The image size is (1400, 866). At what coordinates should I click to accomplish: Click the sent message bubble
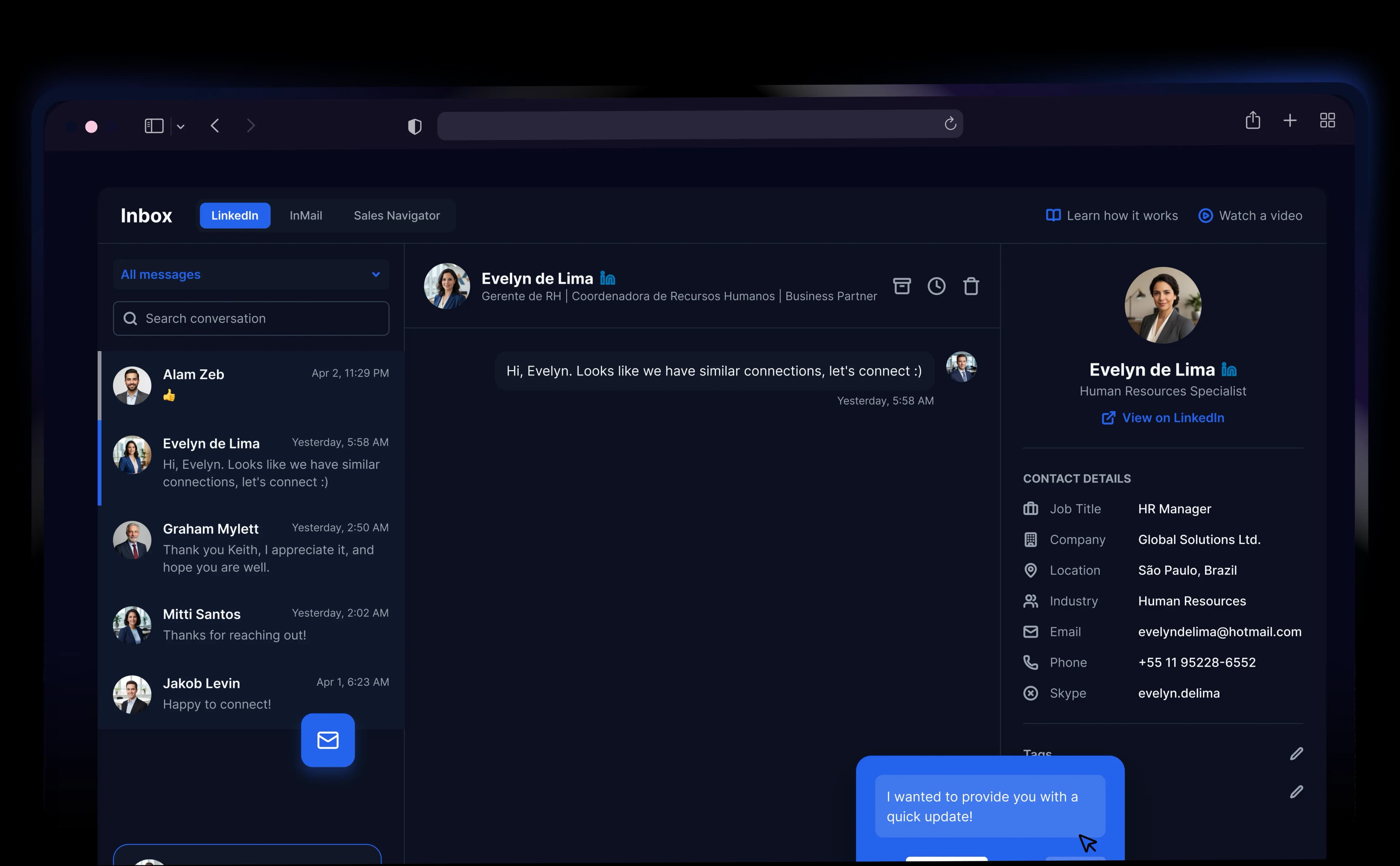click(714, 371)
